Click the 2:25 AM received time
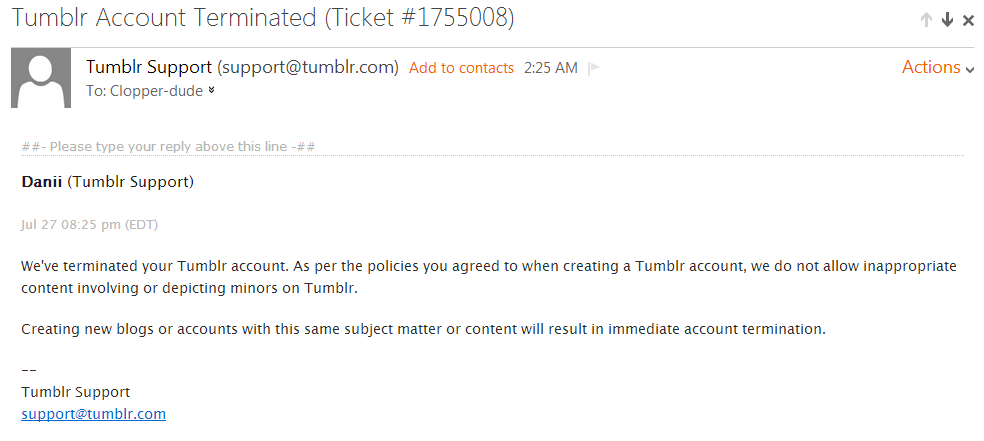 pos(550,68)
